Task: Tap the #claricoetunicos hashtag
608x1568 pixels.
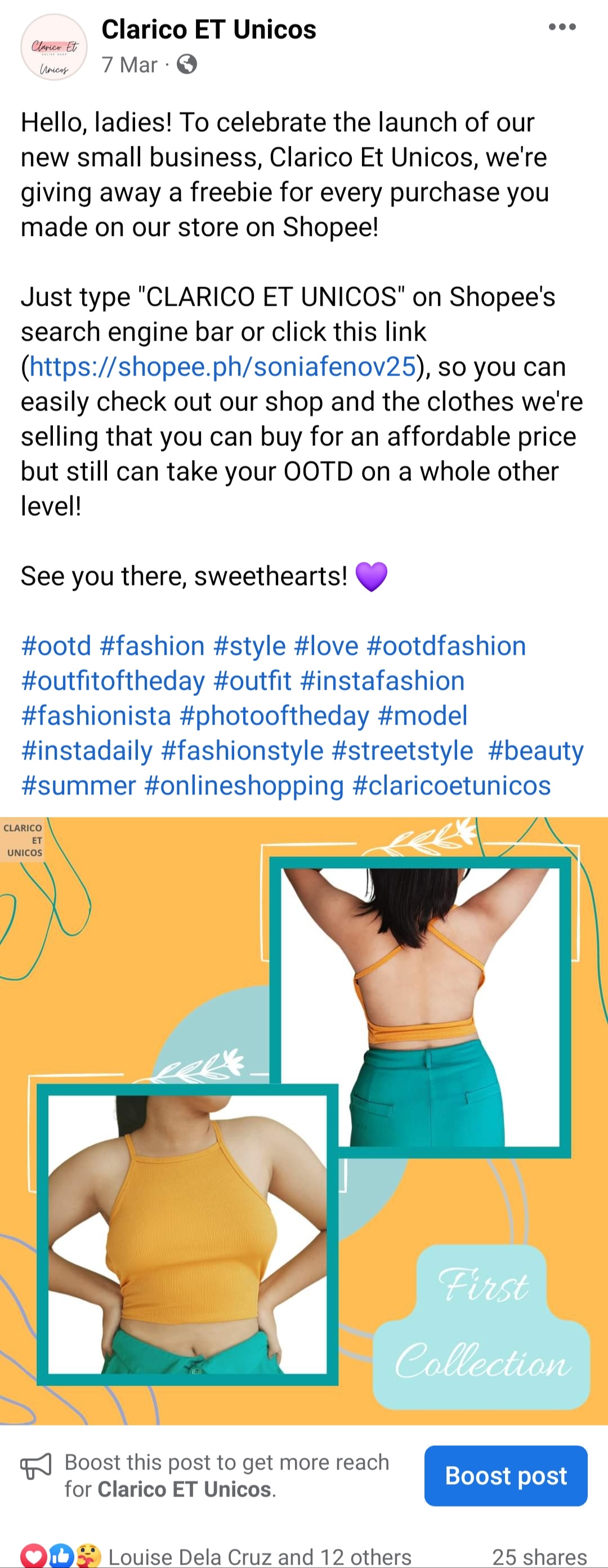Action: click(451, 785)
